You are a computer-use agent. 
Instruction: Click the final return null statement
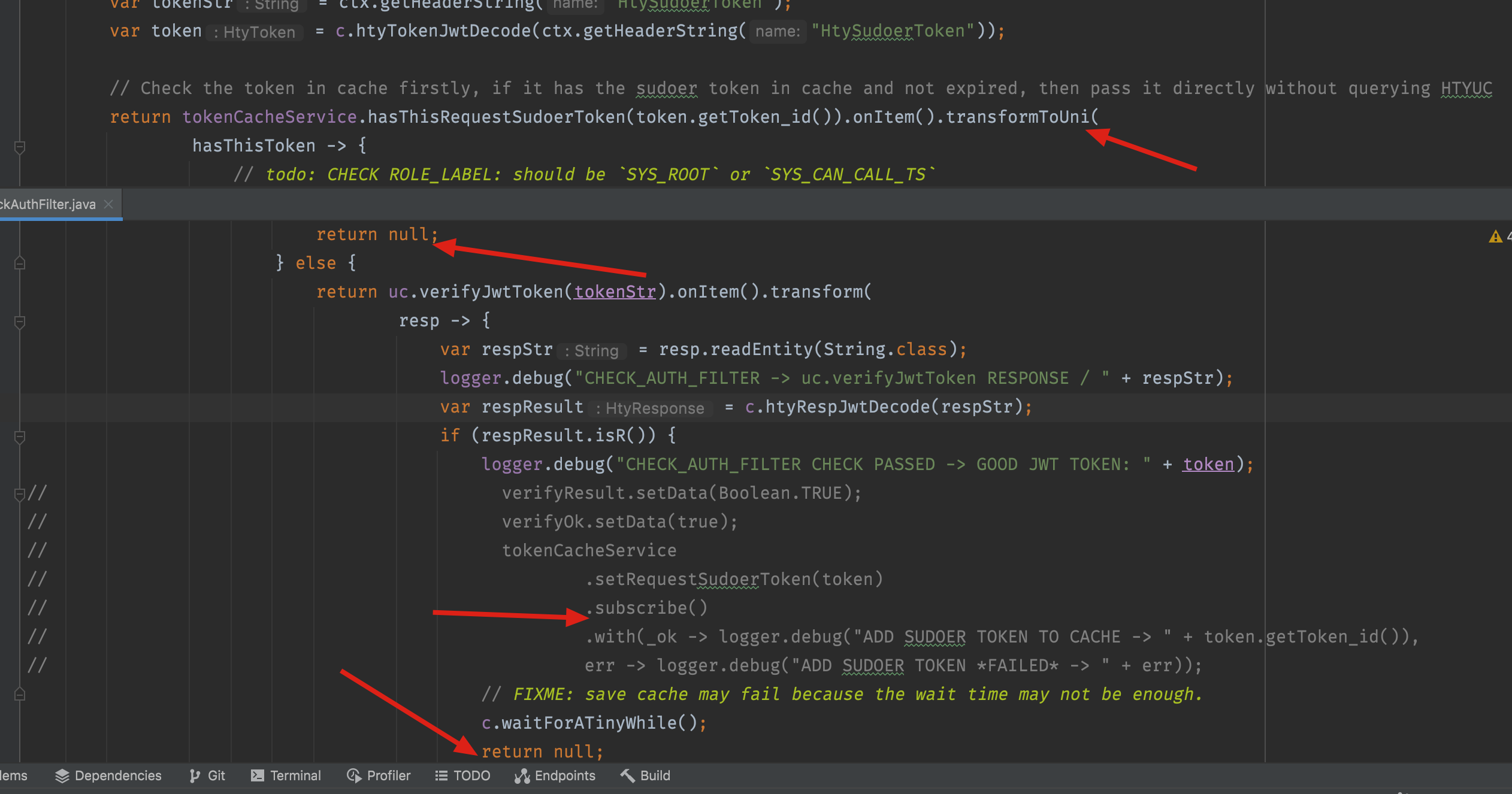pos(542,751)
